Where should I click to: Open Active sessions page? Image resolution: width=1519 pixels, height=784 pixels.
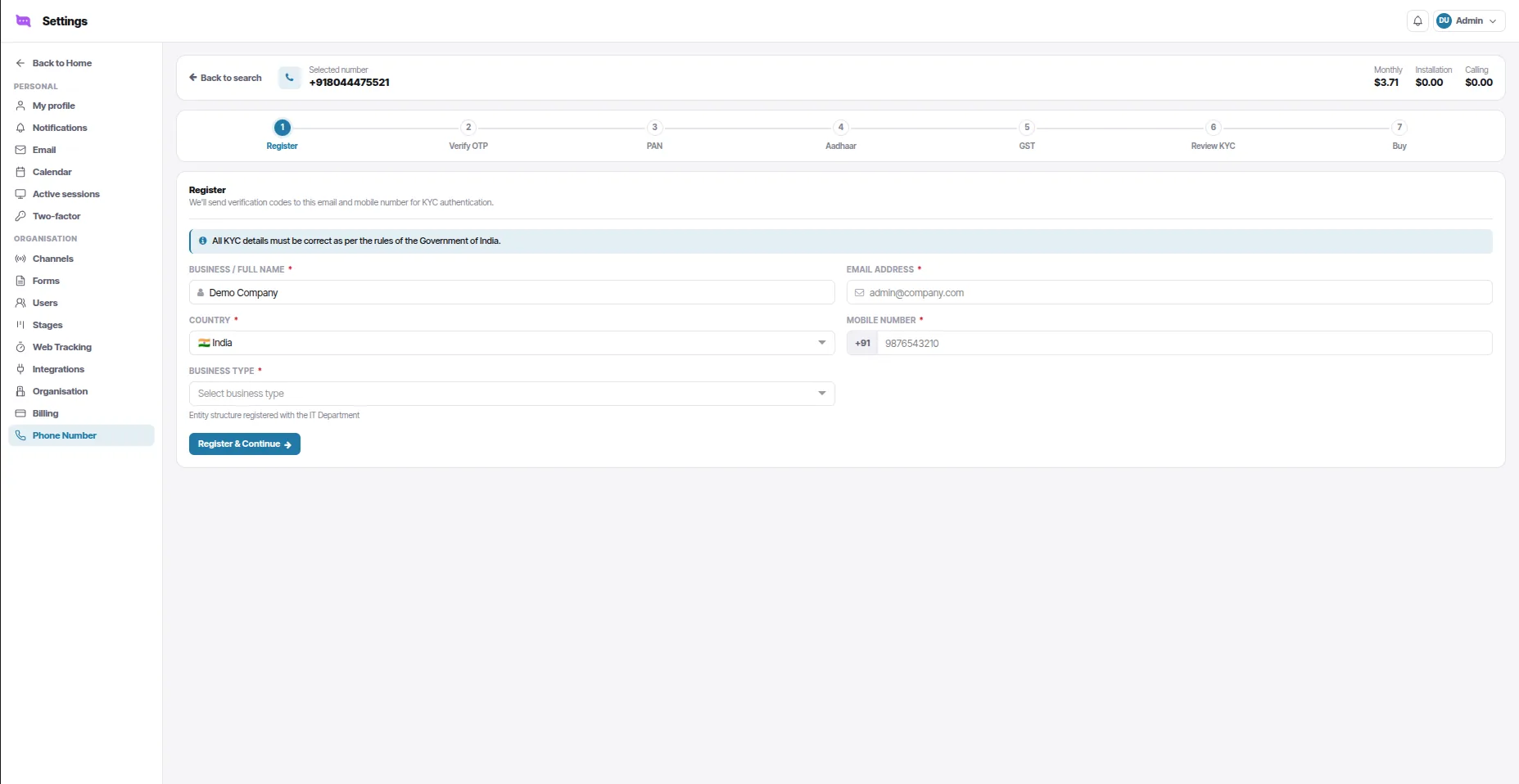(x=81, y=194)
